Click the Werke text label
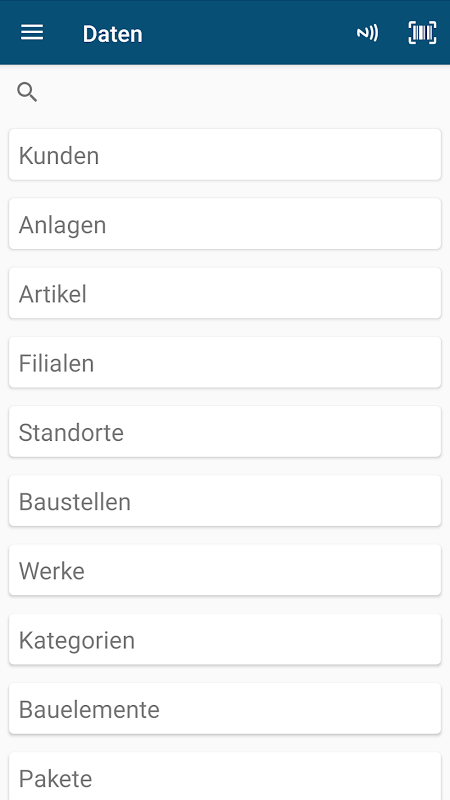The width and height of the screenshot is (450, 800). 52,571
